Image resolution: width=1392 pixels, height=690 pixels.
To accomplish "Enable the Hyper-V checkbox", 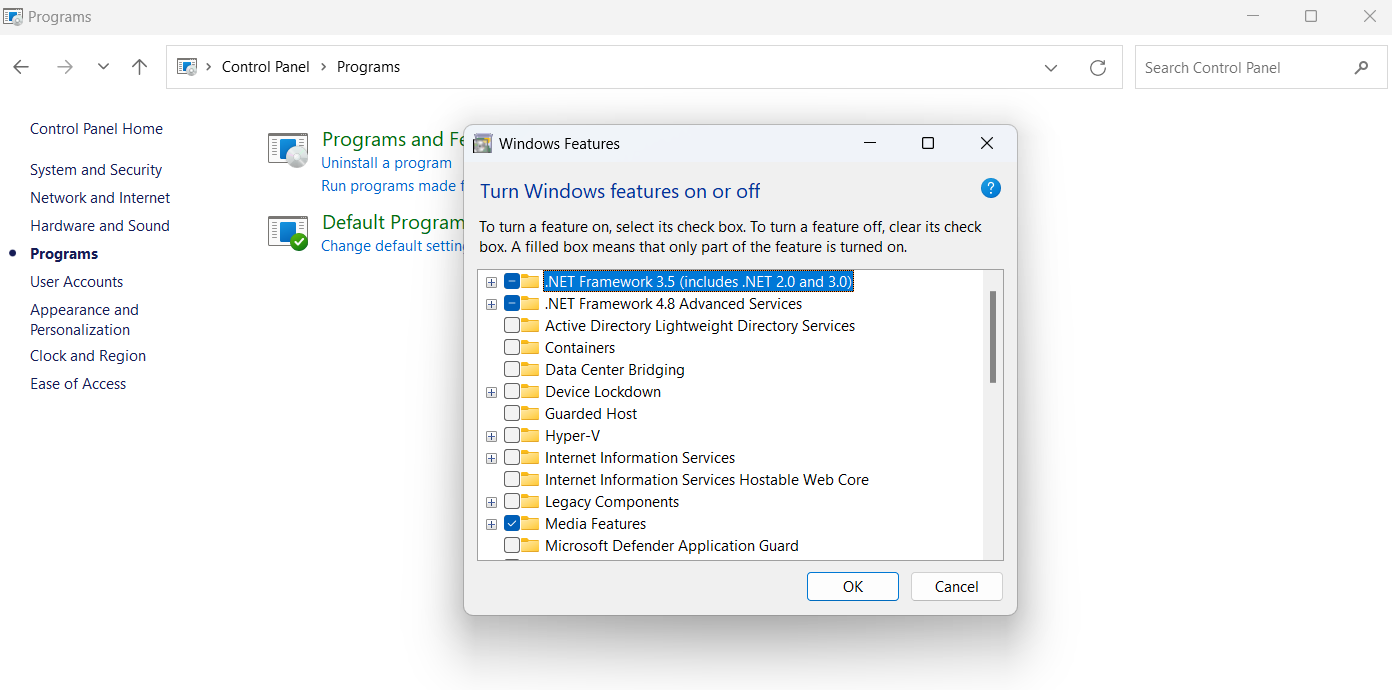I will point(512,436).
